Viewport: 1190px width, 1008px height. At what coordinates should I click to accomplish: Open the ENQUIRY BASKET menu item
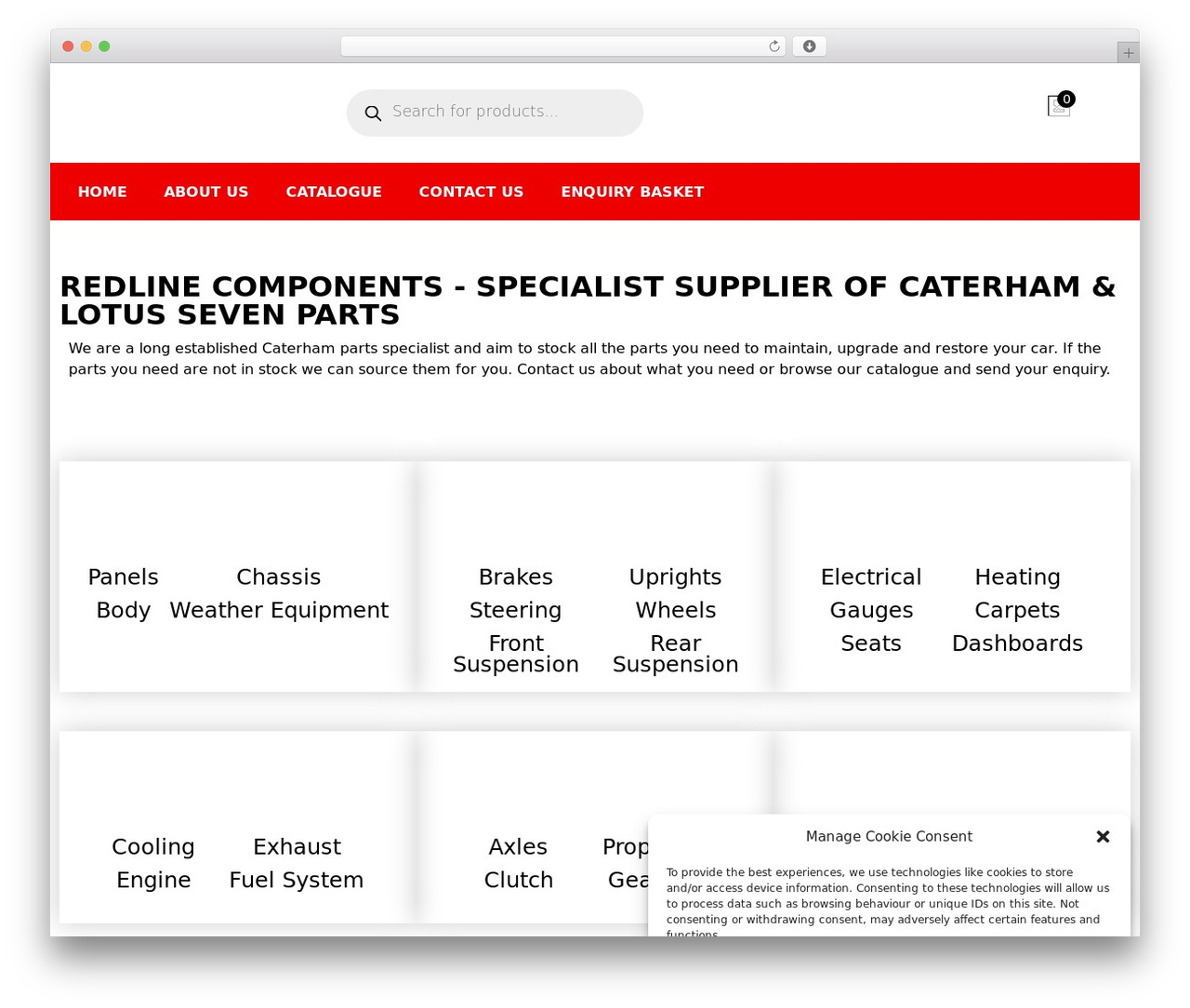coord(632,192)
